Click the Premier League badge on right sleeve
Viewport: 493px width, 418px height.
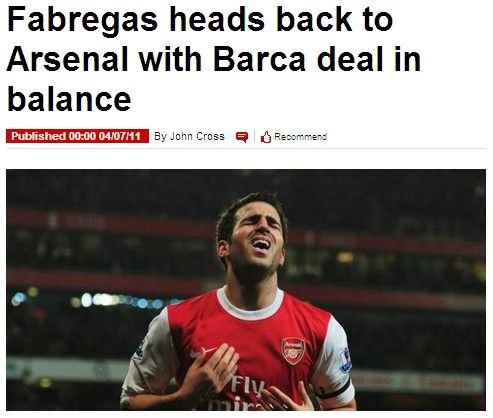[346, 360]
